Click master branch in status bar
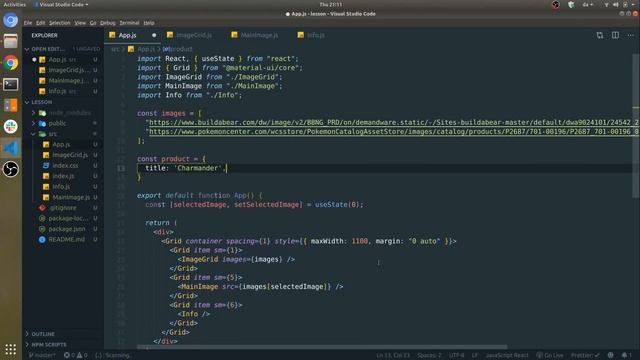 pyautogui.click(x=42, y=355)
